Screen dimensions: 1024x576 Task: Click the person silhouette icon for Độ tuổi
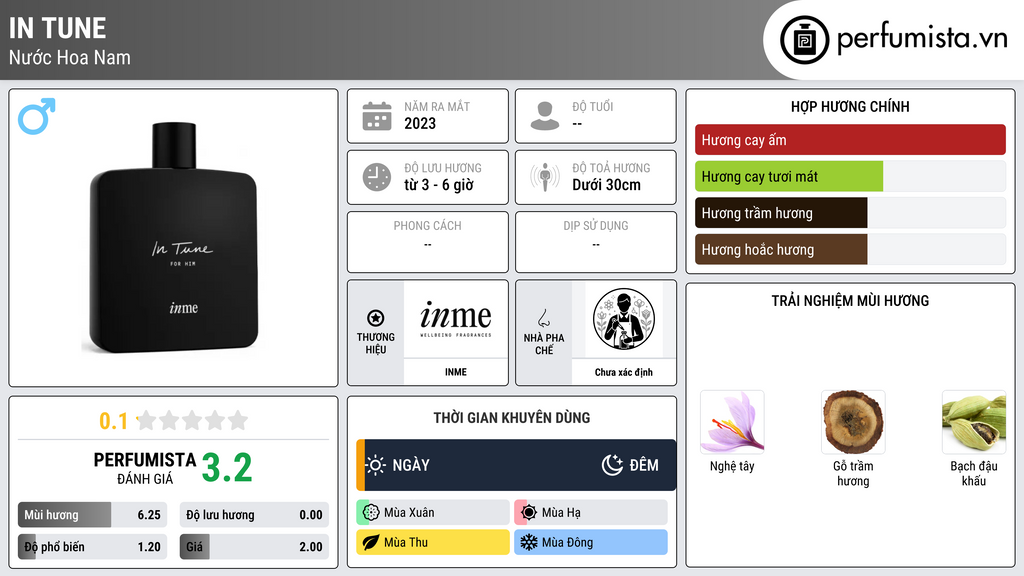pos(545,116)
